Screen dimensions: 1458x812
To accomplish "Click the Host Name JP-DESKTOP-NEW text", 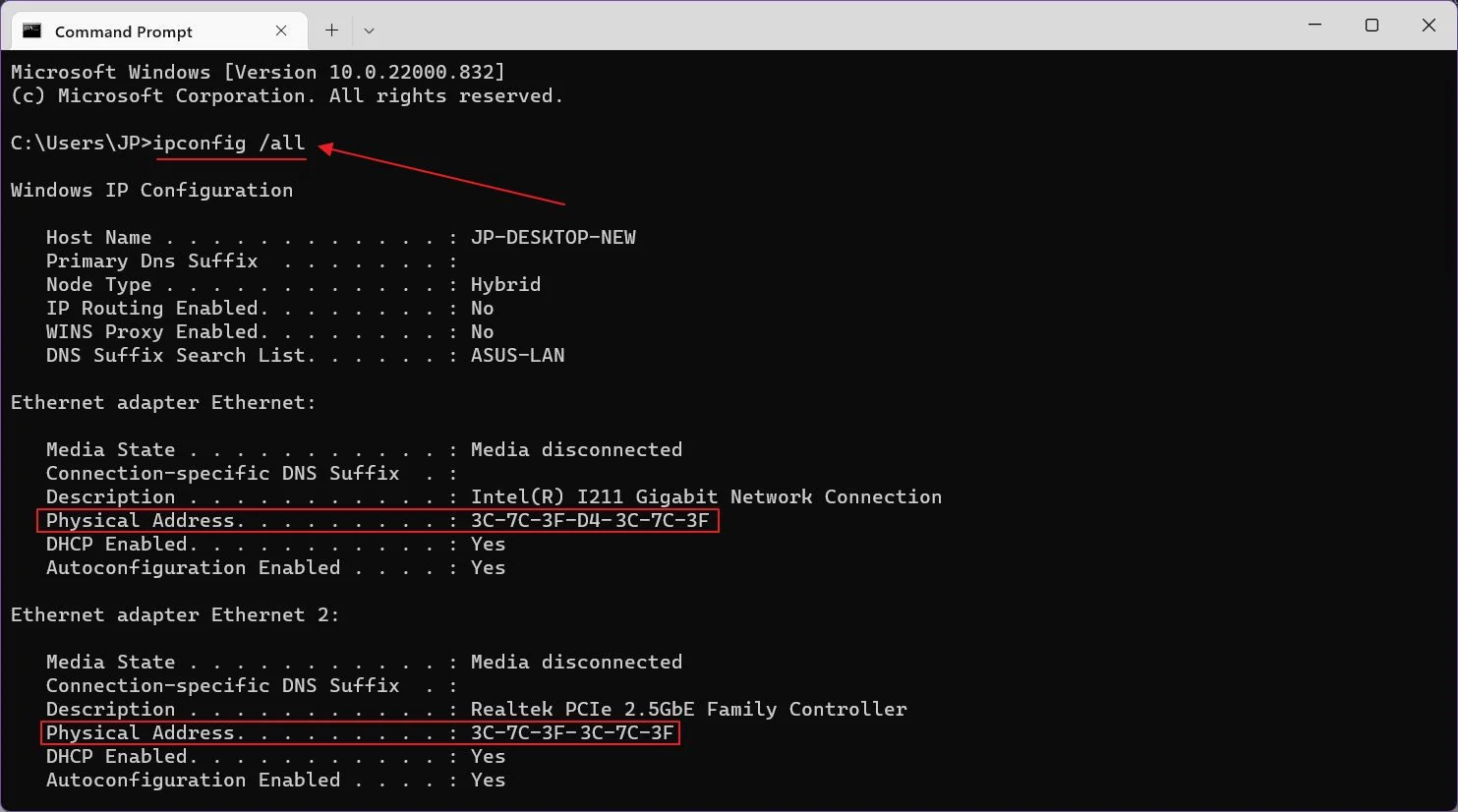I will coord(554,237).
